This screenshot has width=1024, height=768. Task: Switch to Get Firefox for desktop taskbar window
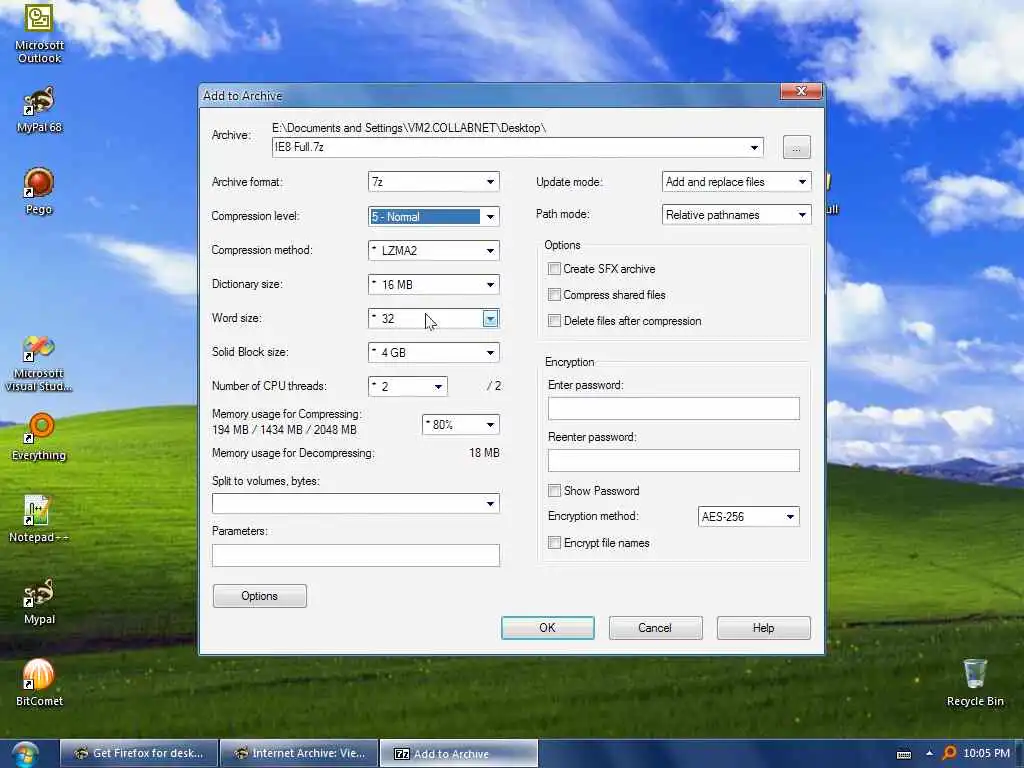point(138,753)
